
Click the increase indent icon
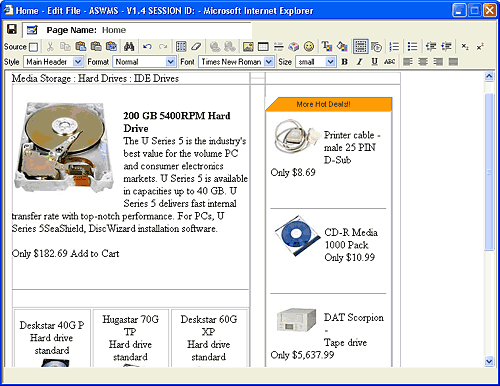coord(446,46)
